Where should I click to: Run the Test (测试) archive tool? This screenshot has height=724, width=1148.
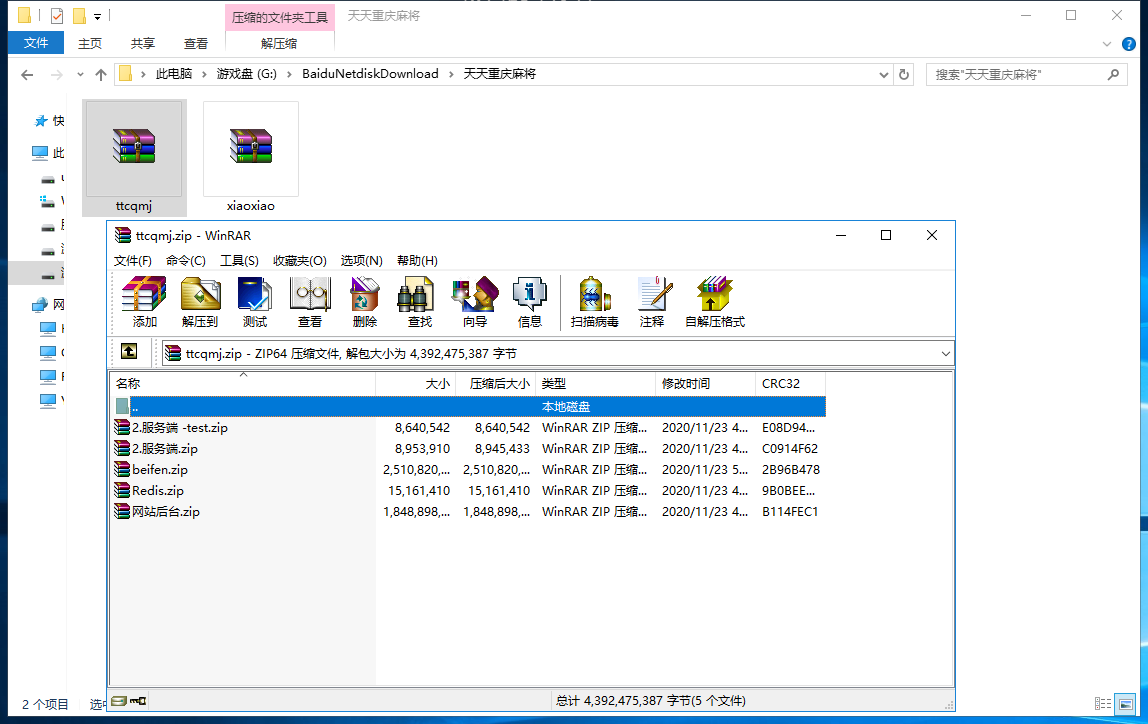[x=255, y=302]
